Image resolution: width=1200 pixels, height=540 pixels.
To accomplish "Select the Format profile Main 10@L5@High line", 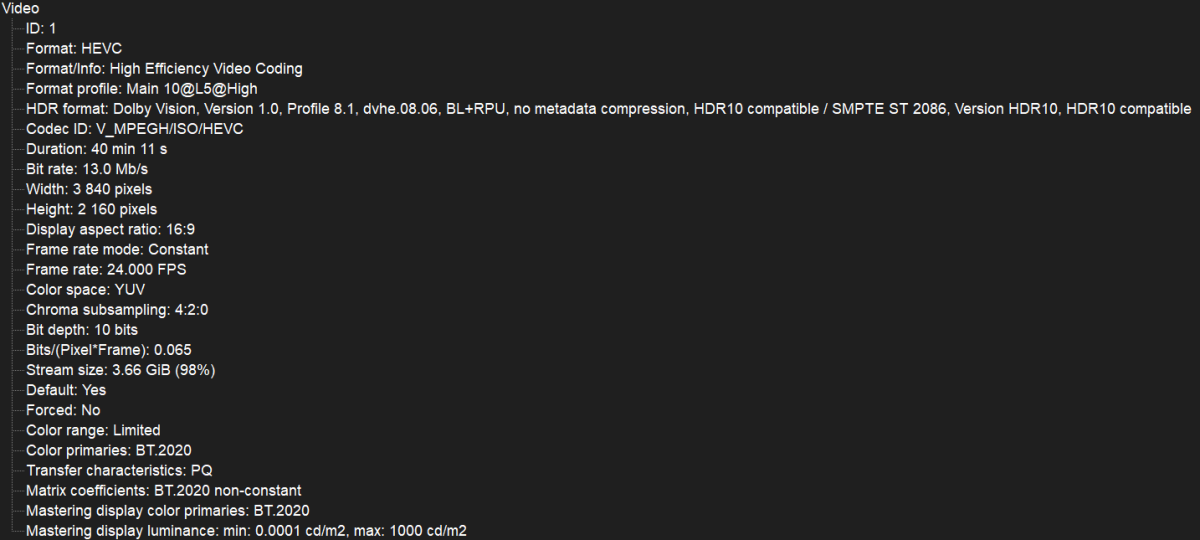I will click(x=142, y=88).
